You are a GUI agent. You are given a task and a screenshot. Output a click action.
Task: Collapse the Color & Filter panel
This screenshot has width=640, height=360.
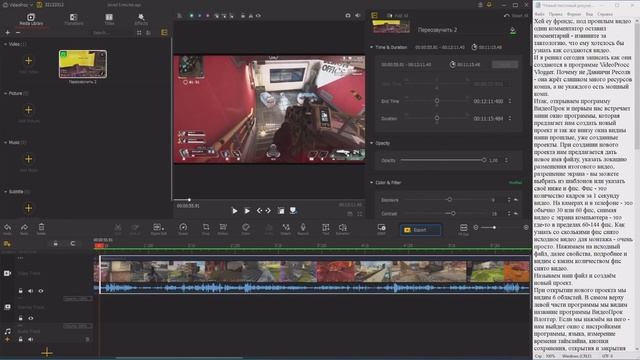[x=371, y=182]
